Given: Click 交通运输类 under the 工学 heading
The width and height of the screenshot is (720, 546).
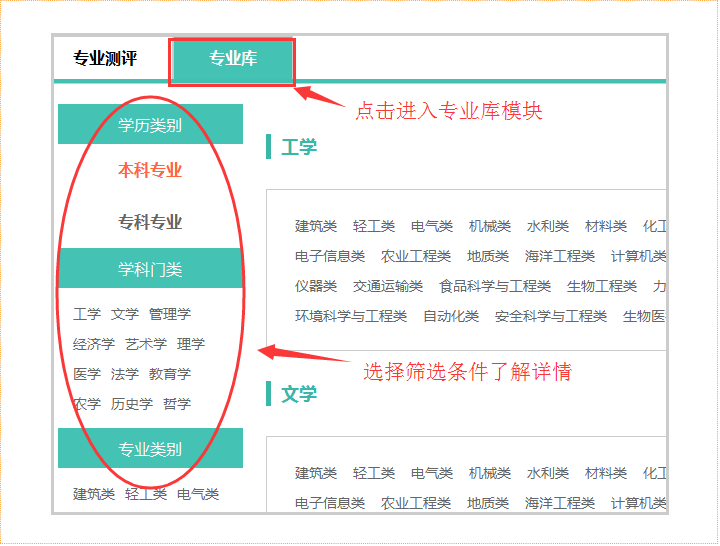Looking at the screenshot, I should [x=388, y=286].
